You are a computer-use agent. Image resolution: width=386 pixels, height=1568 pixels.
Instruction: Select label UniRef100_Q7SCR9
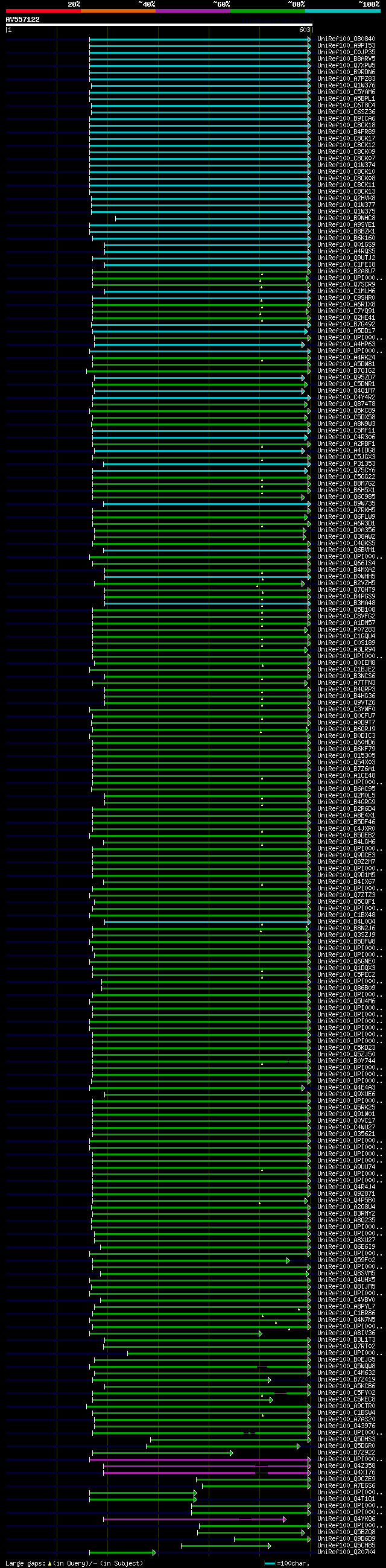(346, 285)
